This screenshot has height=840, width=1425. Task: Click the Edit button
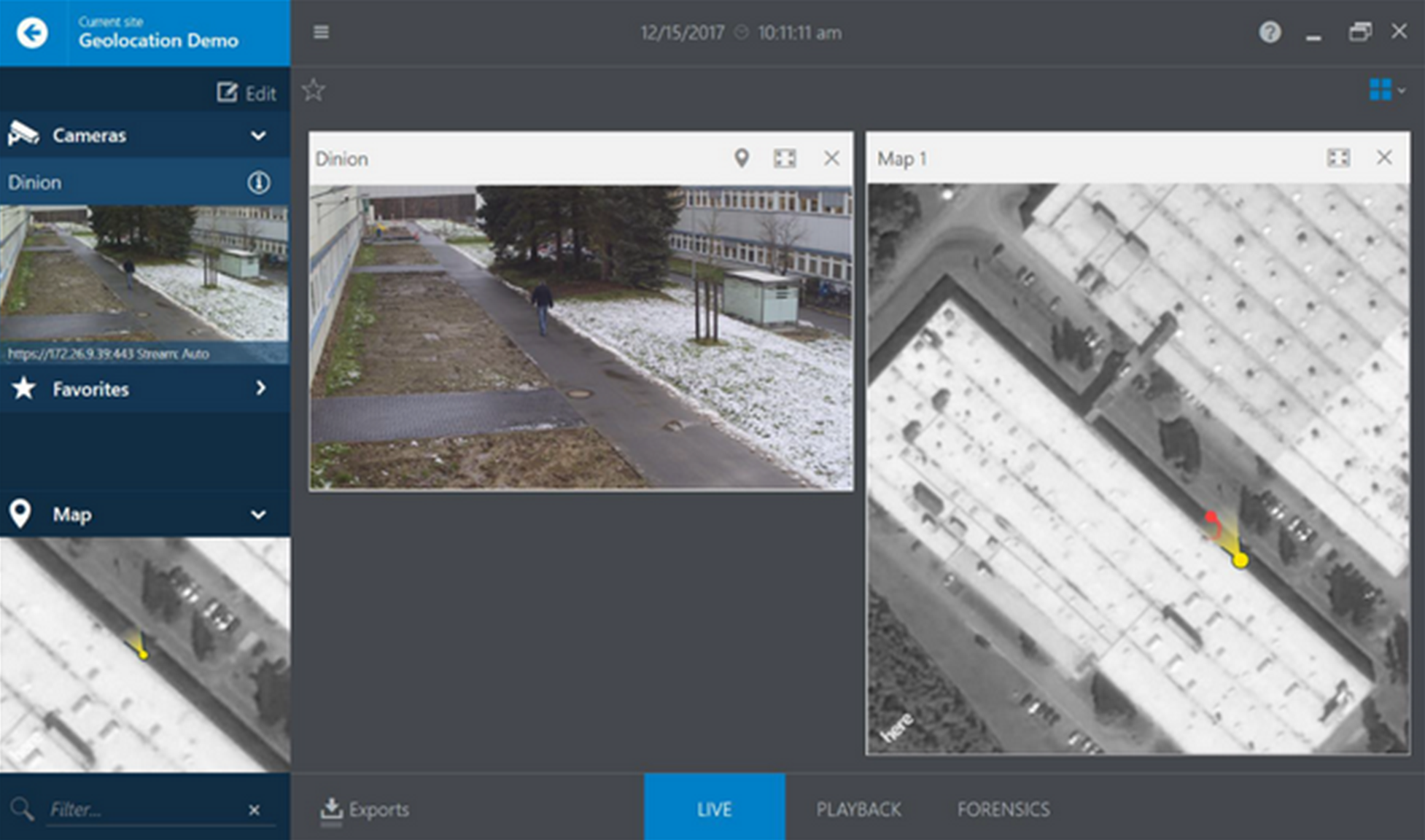pos(246,92)
